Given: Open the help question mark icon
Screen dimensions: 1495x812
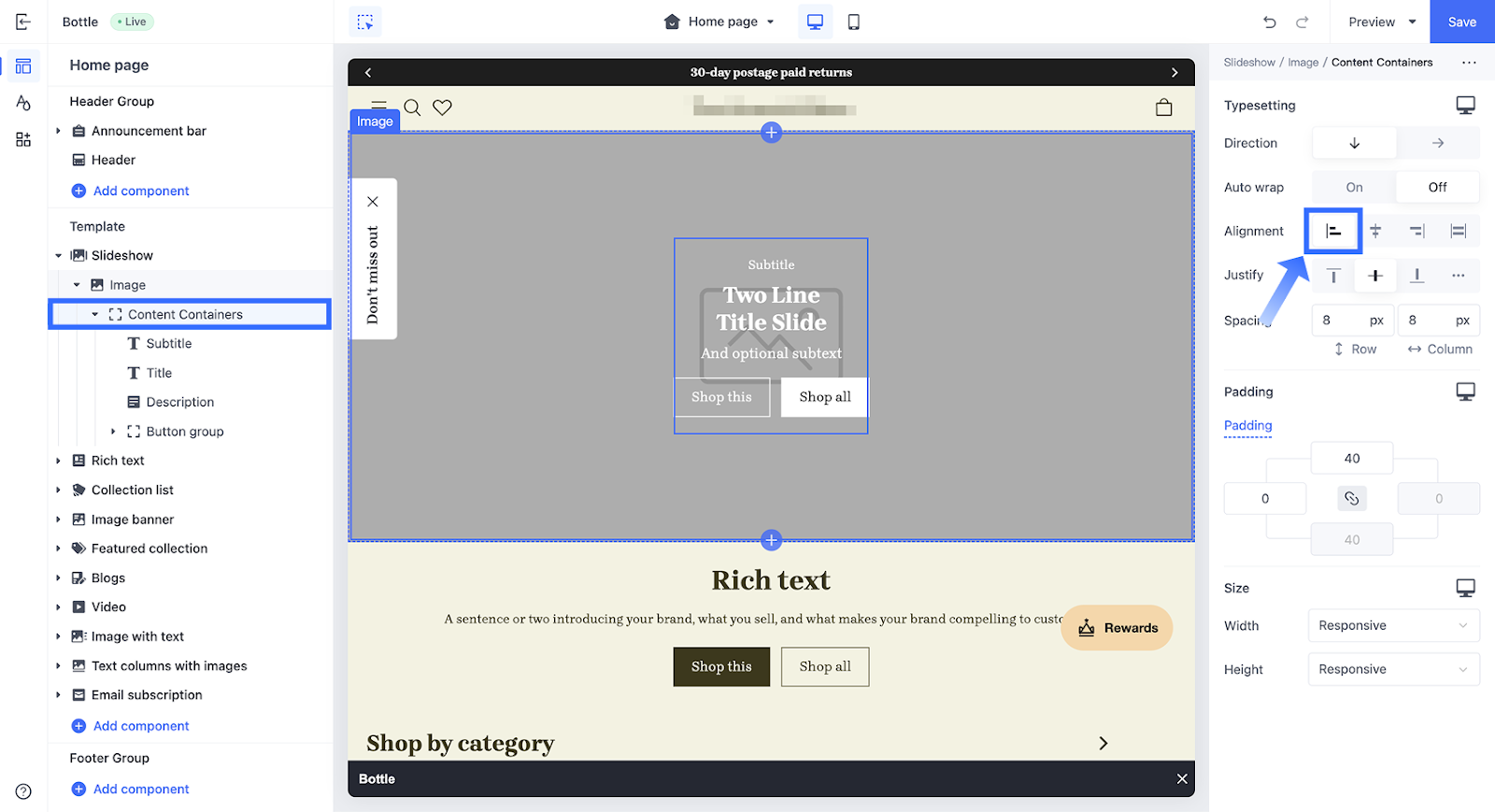Looking at the screenshot, I should pos(23,791).
